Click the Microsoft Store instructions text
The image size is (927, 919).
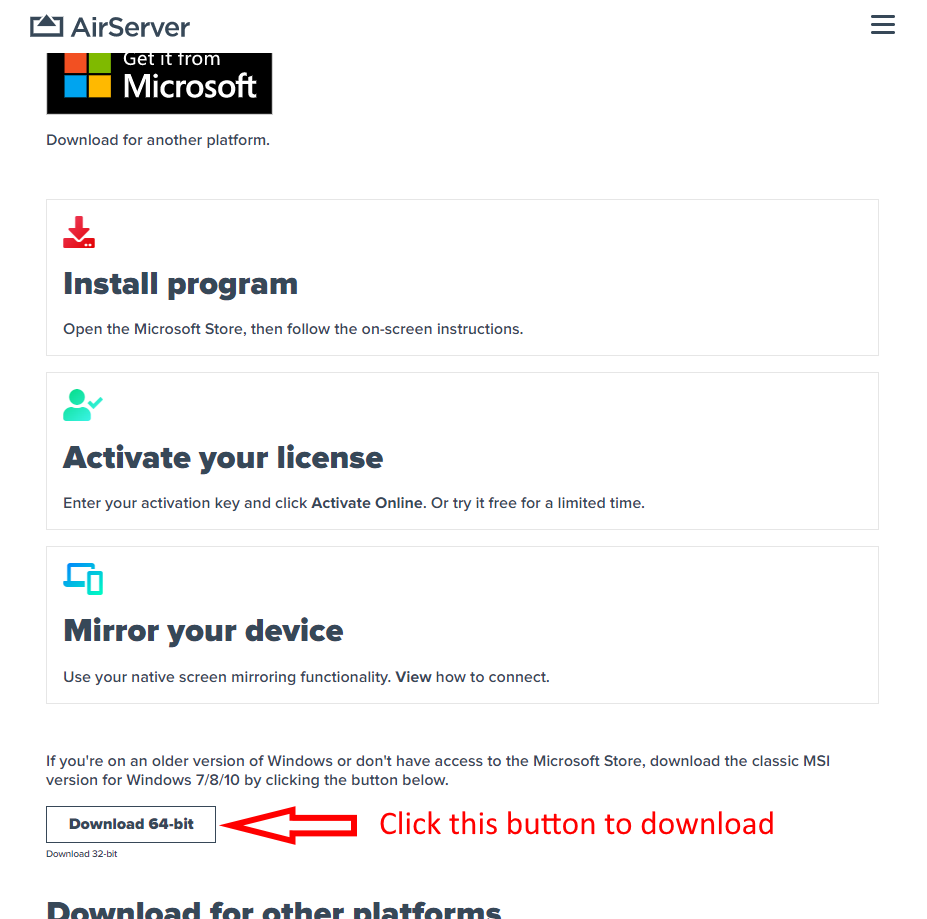tap(293, 329)
